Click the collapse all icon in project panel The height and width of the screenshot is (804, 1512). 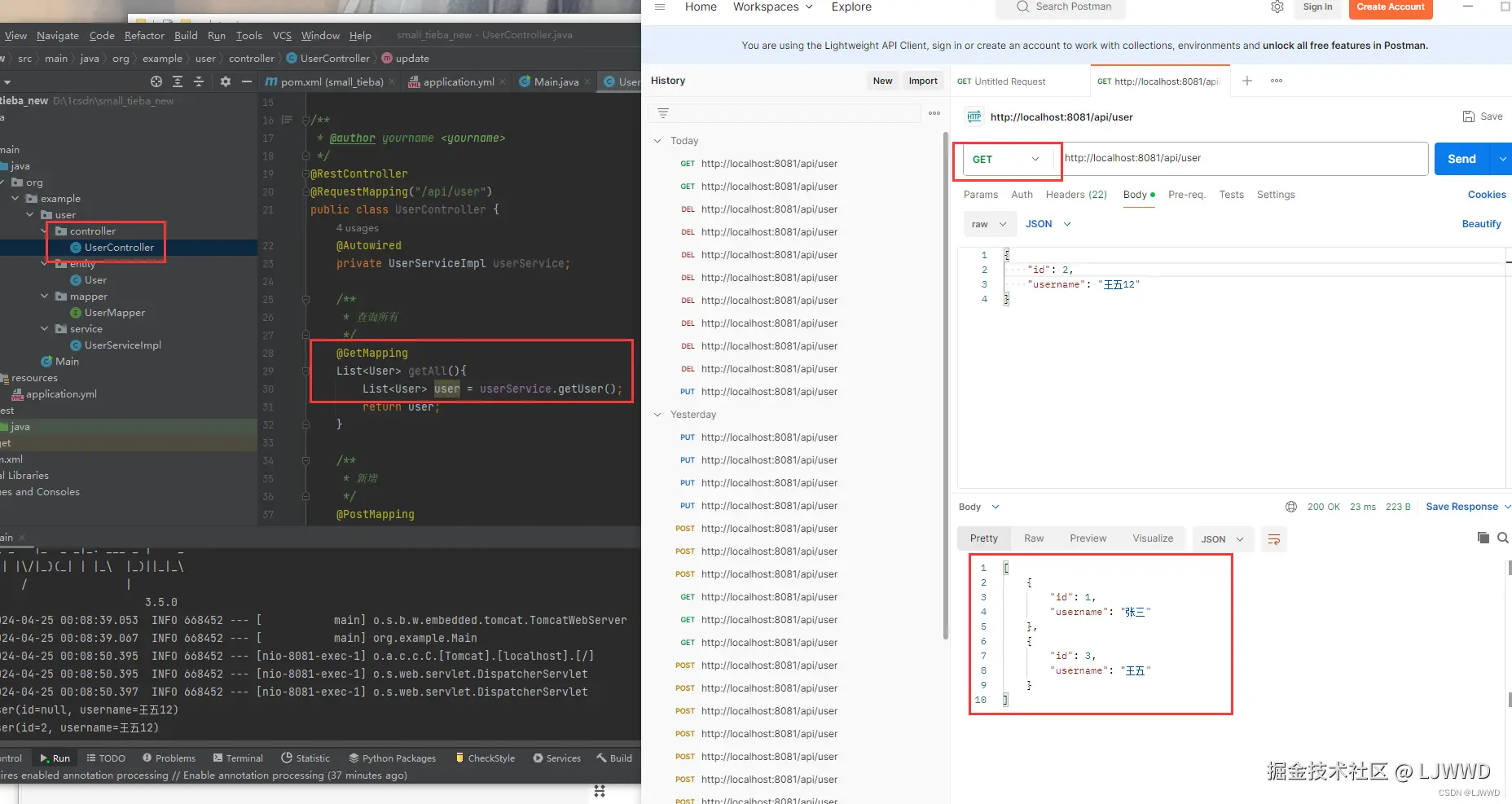[199, 81]
